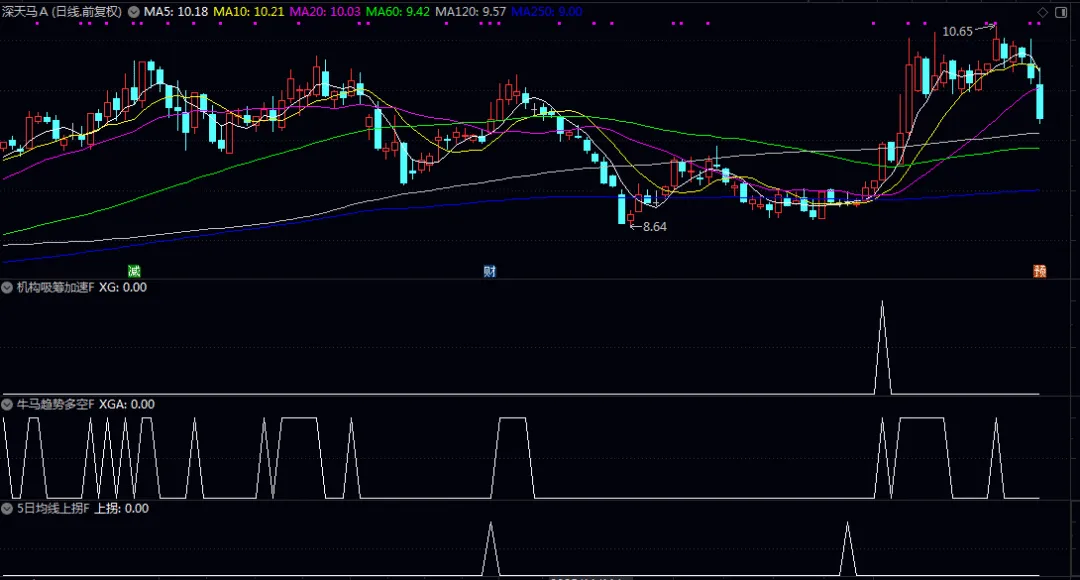This screenshot has height=580, width=1080.
Task: Click the last cyan candlestick on chart
Action: point(1039,102)
